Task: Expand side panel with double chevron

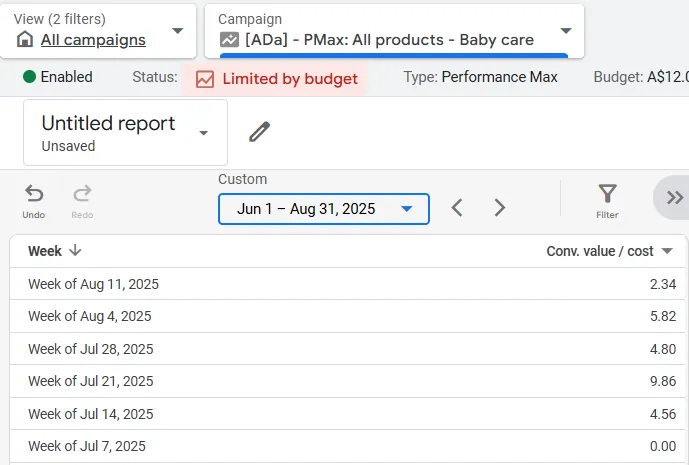Action: pos(675,197)
